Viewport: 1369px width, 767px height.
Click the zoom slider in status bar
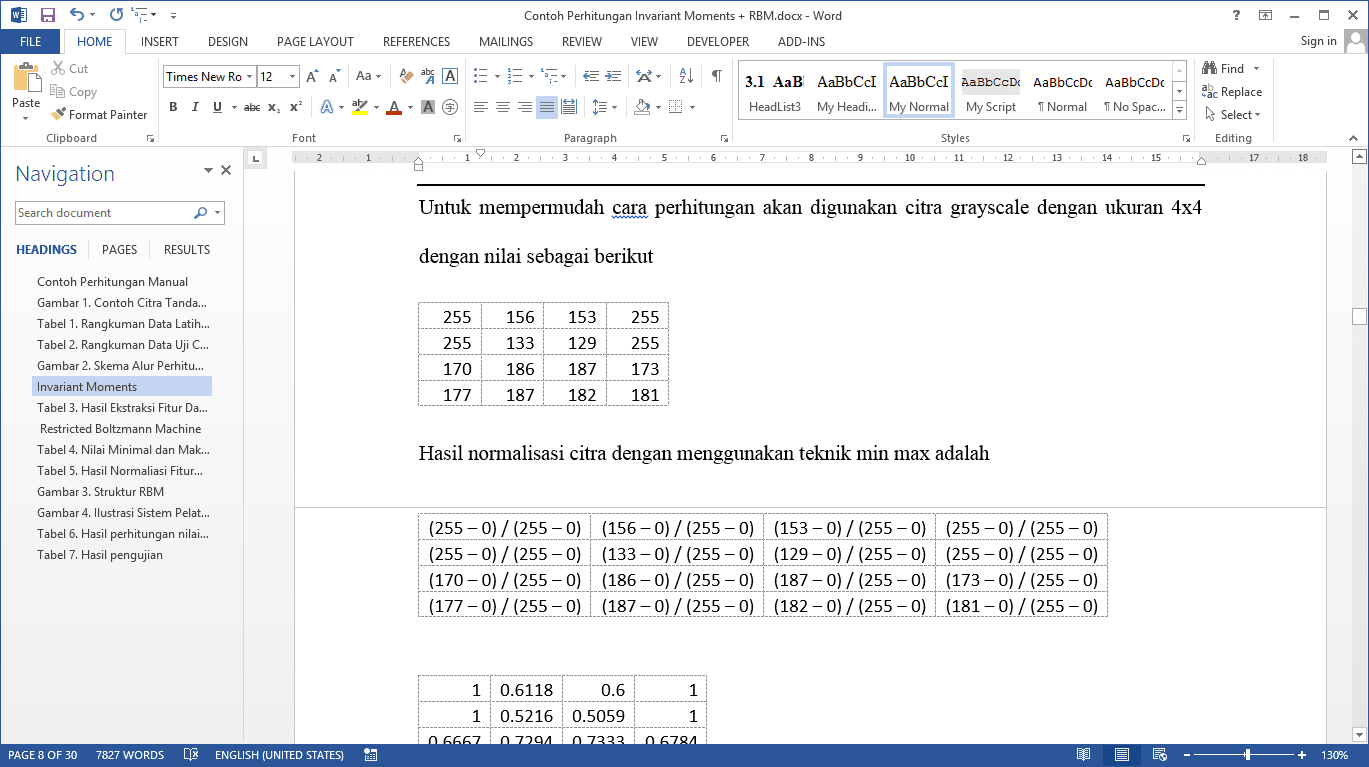(x=1247, y=755)
